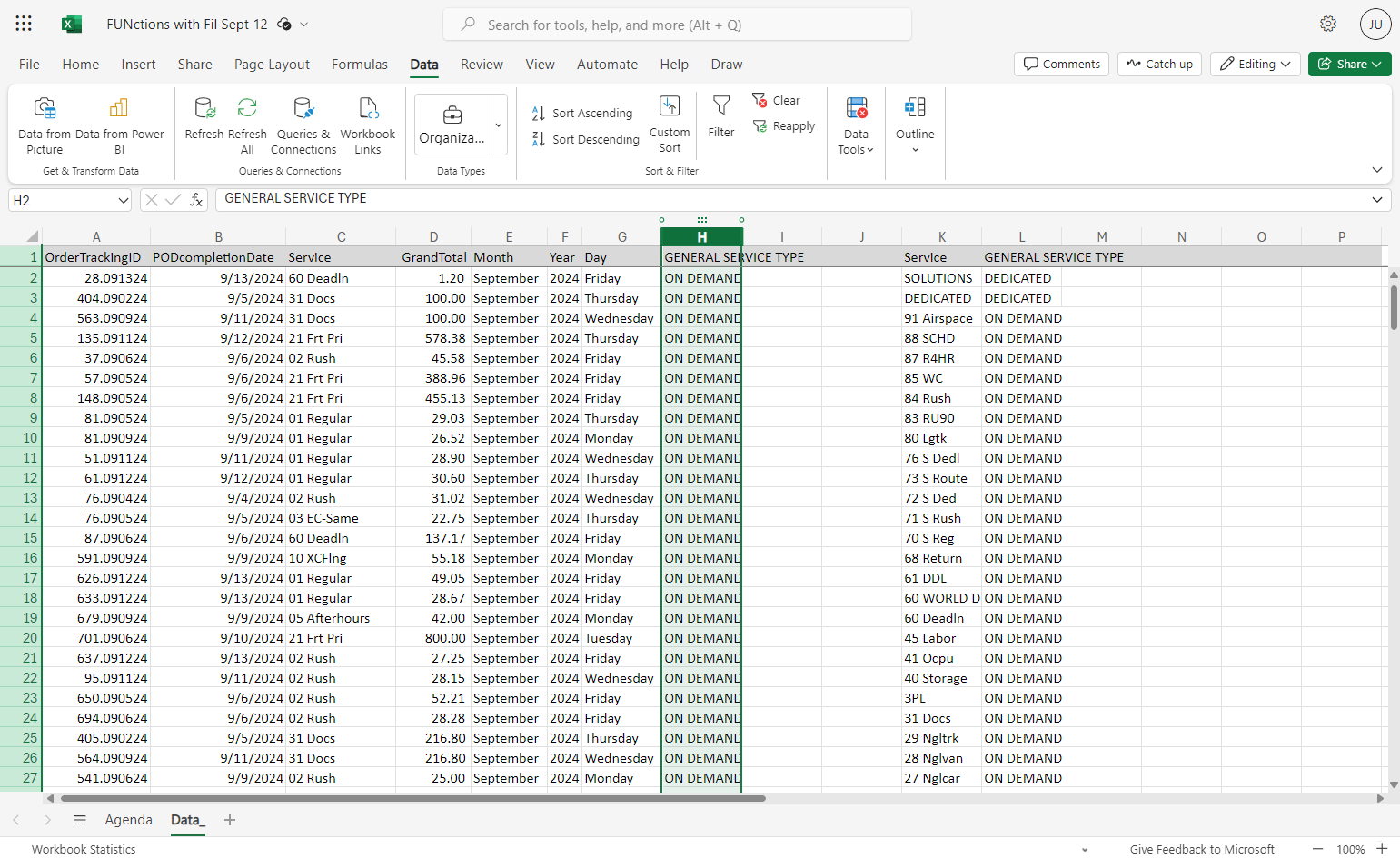1400x859 pixels.
Task: Open the app launcher grid
Action: [x=24, y=24]
